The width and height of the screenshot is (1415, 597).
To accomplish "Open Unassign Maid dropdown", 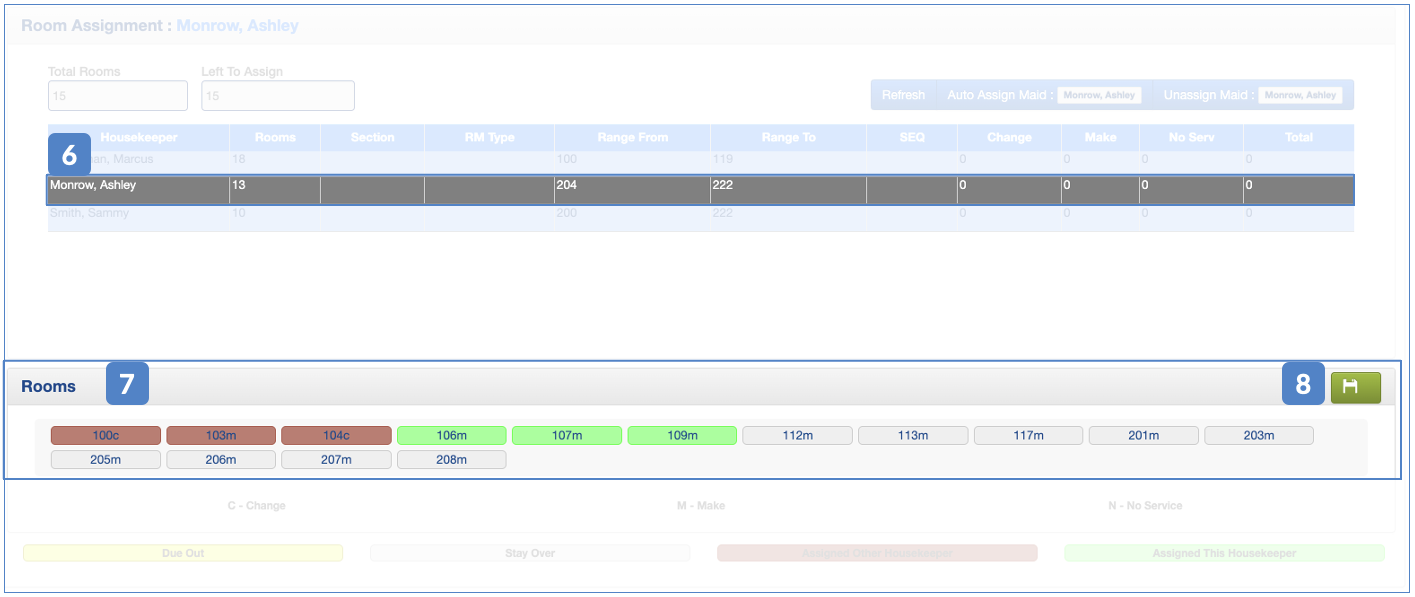I will (1299, 95).
